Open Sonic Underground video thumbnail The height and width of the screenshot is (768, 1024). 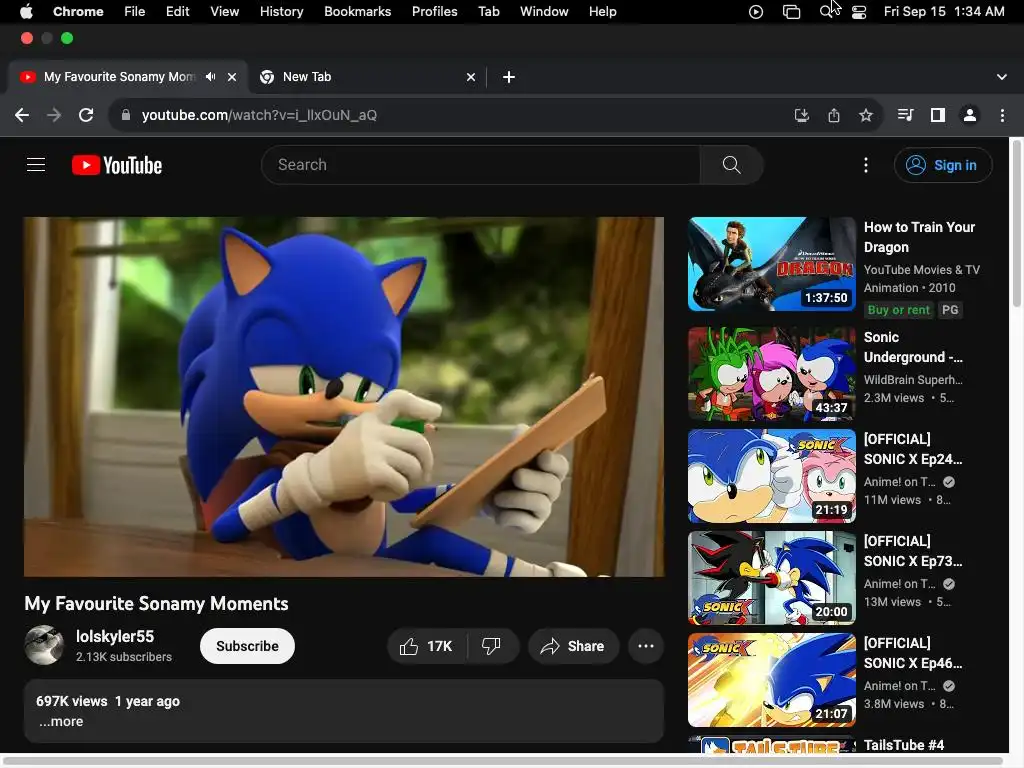[772, 374]
